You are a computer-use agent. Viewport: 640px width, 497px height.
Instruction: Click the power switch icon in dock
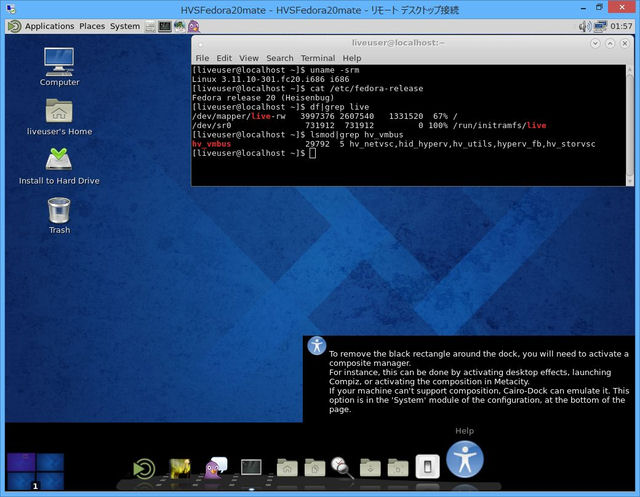(427, 466)
